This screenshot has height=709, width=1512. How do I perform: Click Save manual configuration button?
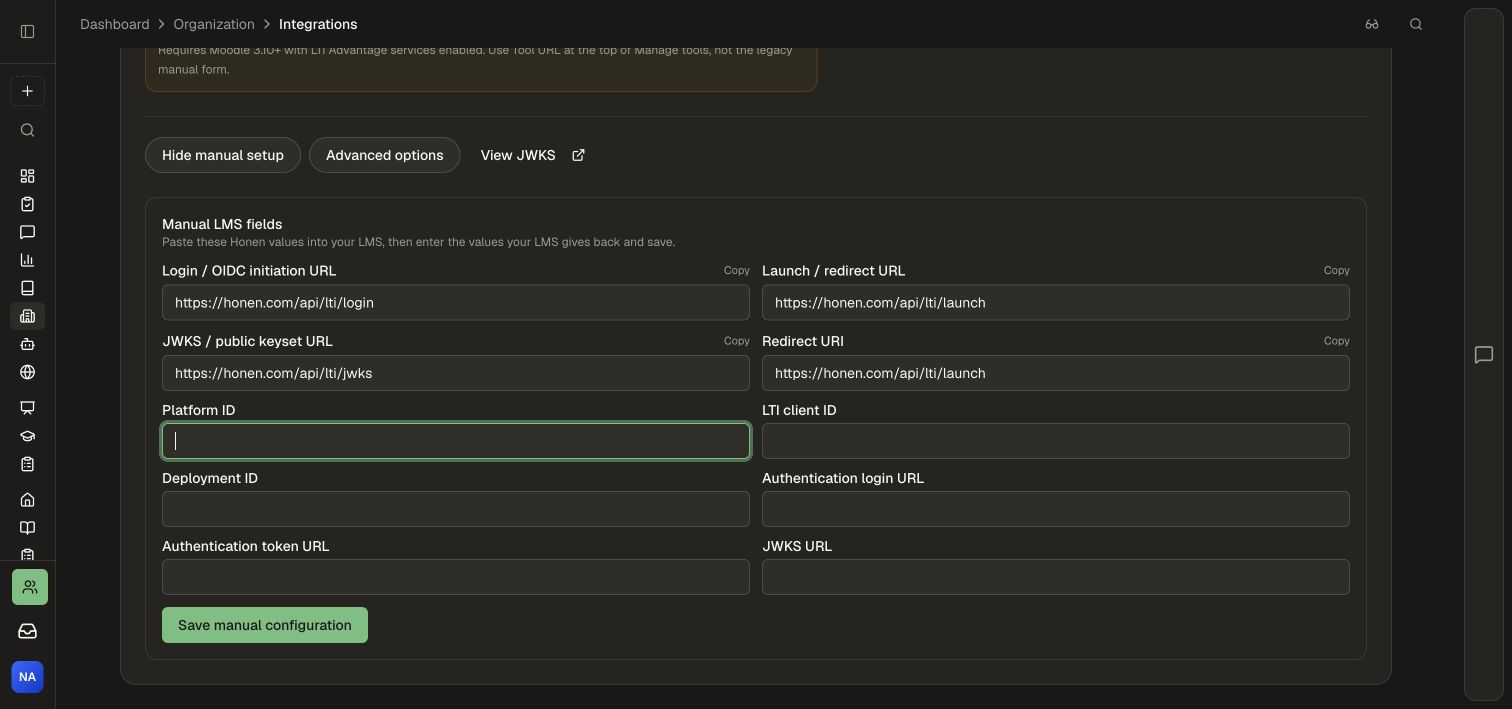click(265, 625)
